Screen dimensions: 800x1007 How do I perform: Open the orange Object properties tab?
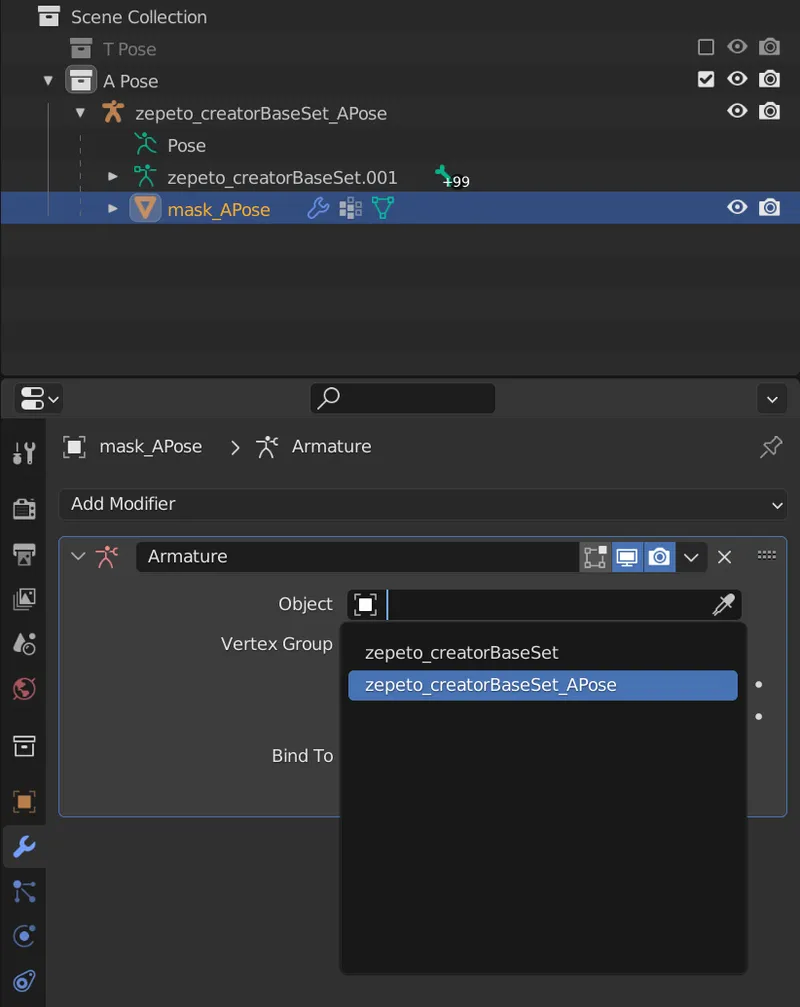24,801
